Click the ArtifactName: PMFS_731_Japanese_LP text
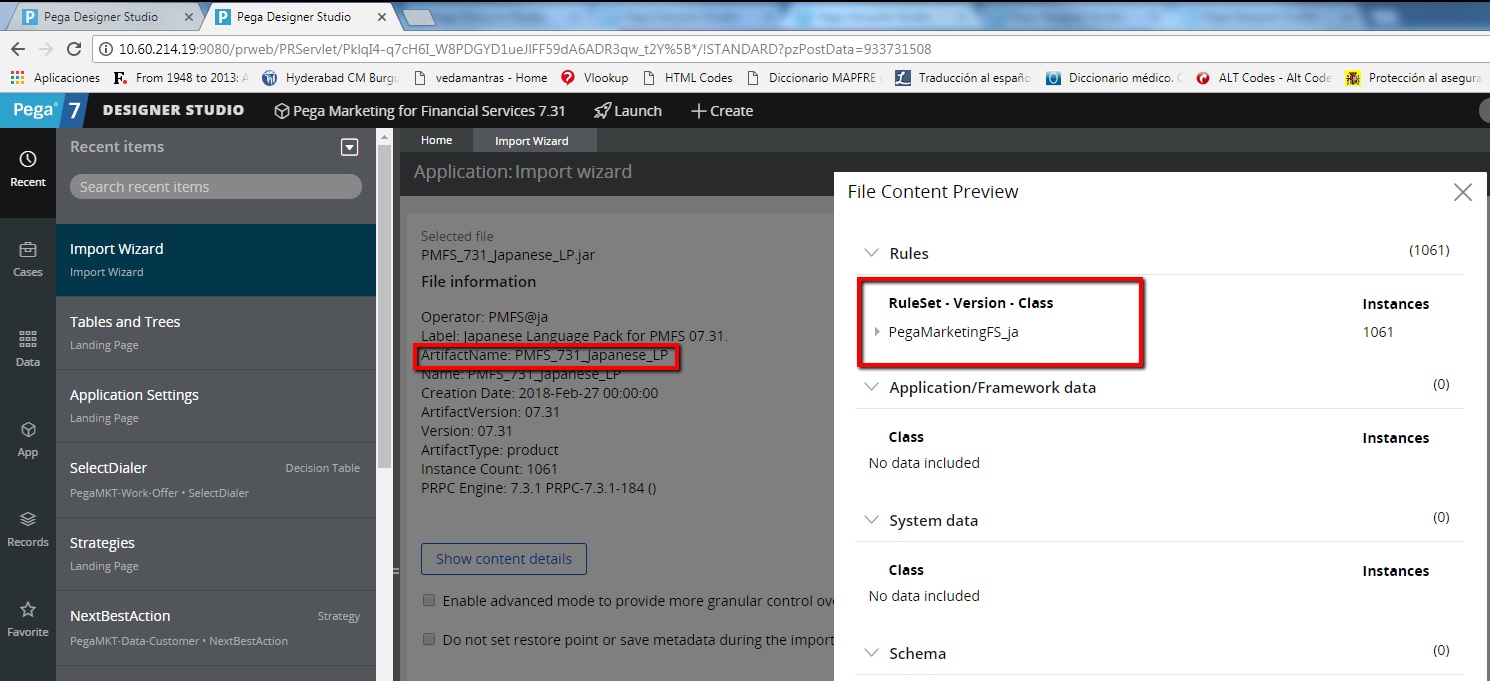 tap(544, 355)
